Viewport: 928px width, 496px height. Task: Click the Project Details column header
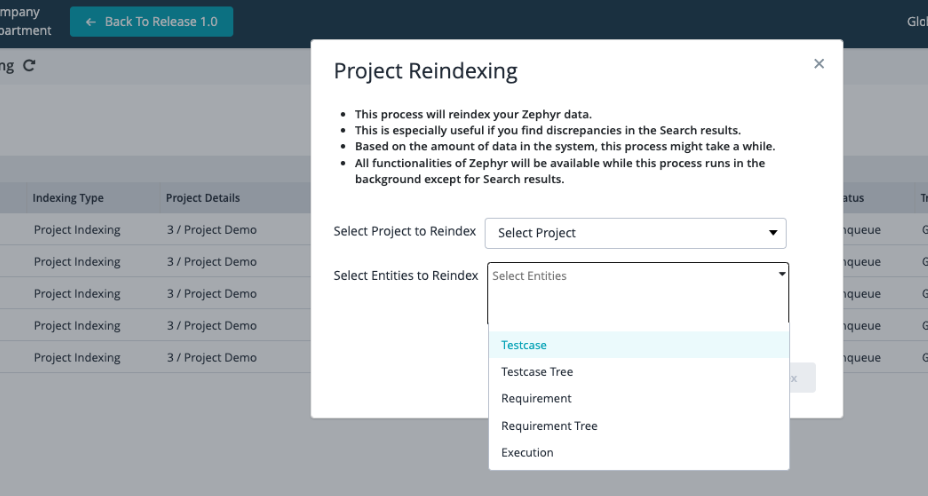pos(203,198)
